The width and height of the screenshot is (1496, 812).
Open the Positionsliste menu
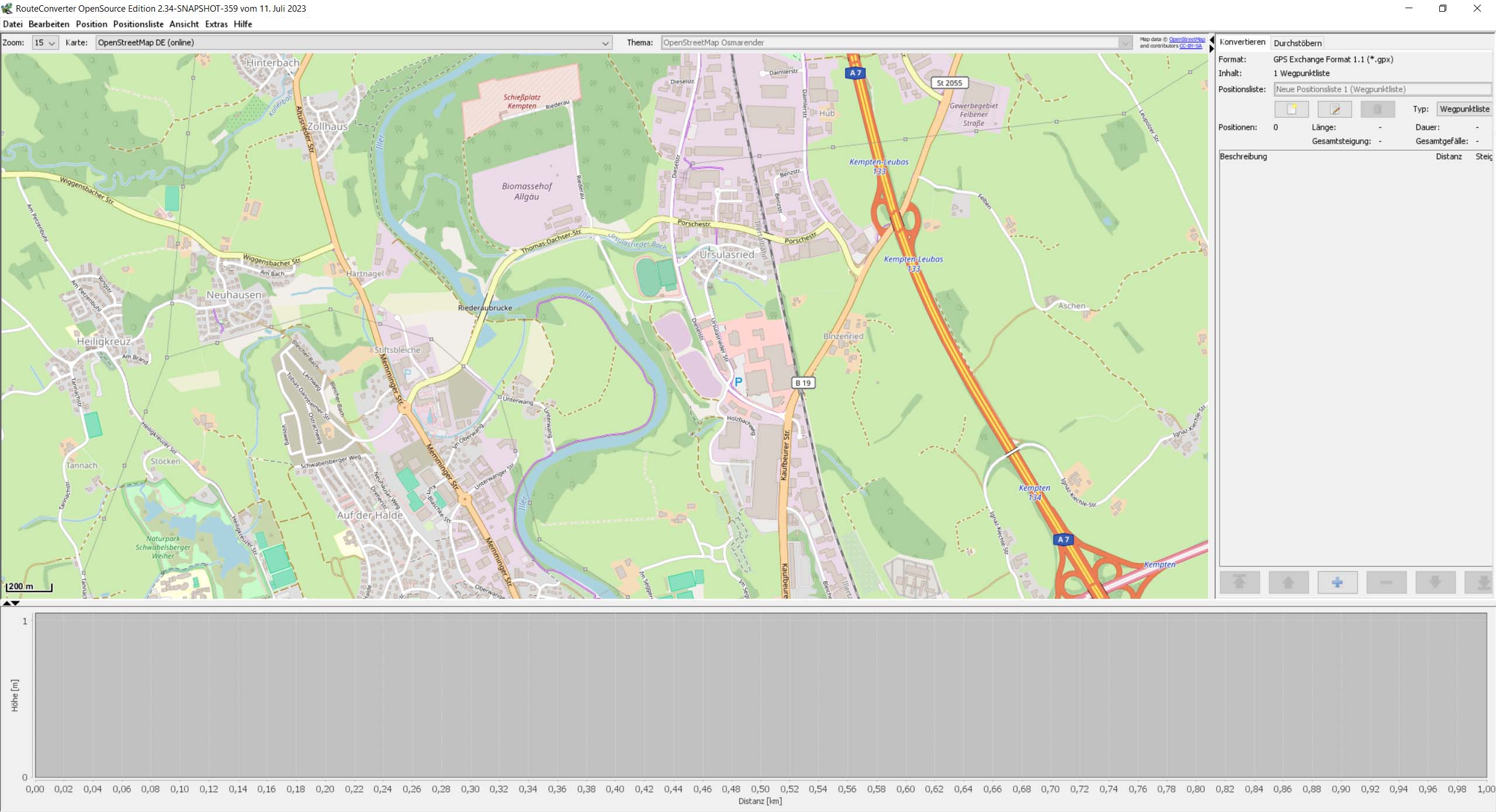(x=138, y=24)
